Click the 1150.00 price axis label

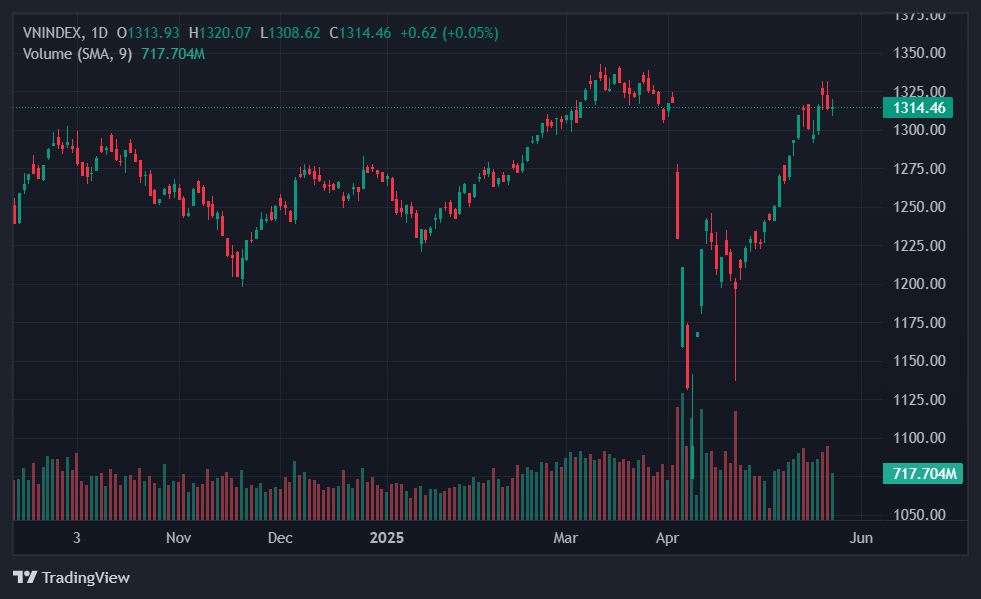click(919, 361)
